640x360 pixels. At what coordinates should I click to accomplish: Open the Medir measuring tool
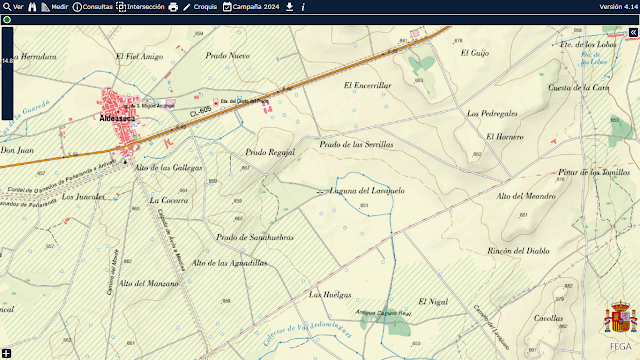pos(55,7)
